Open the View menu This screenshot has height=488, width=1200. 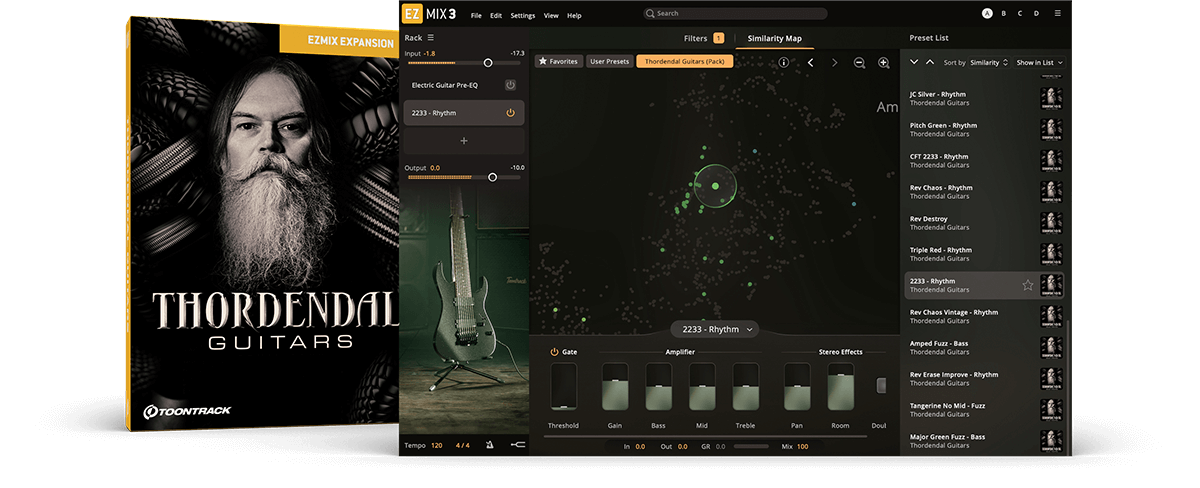click(x=551, y=15)
